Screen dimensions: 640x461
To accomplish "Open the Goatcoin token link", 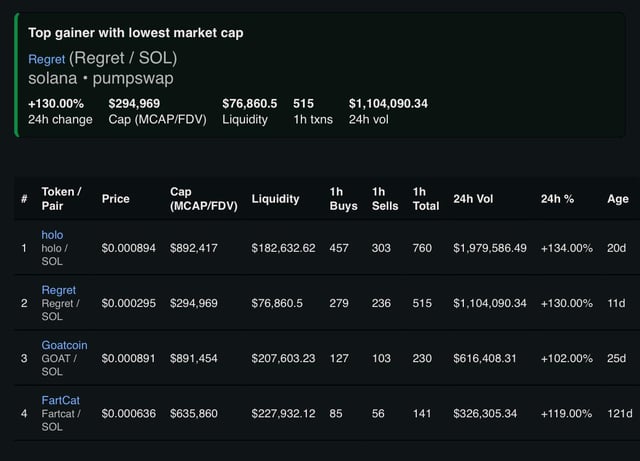I will coord(64,344).
